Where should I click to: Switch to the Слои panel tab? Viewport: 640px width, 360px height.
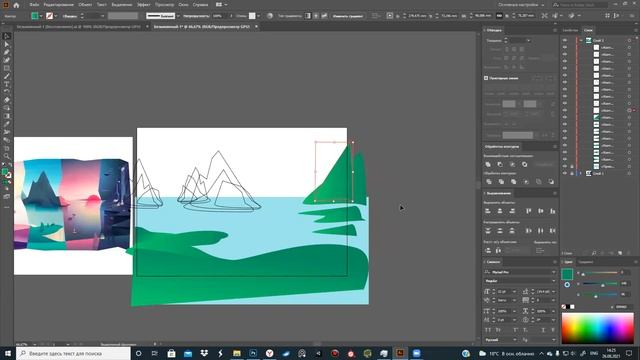pos(588,30)
